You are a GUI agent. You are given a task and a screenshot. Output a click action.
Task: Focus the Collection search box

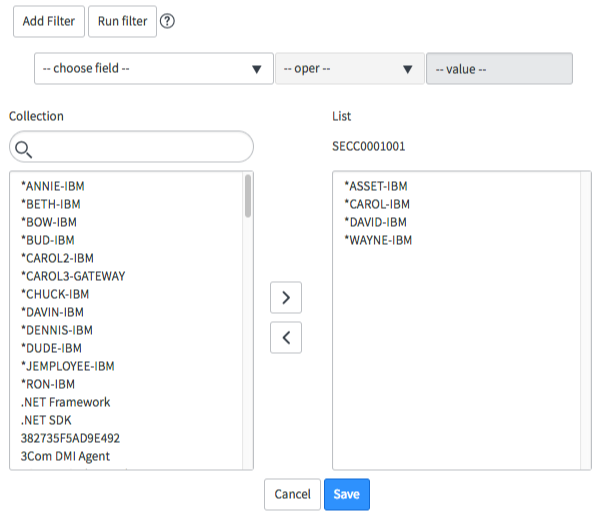pos(131,147)
